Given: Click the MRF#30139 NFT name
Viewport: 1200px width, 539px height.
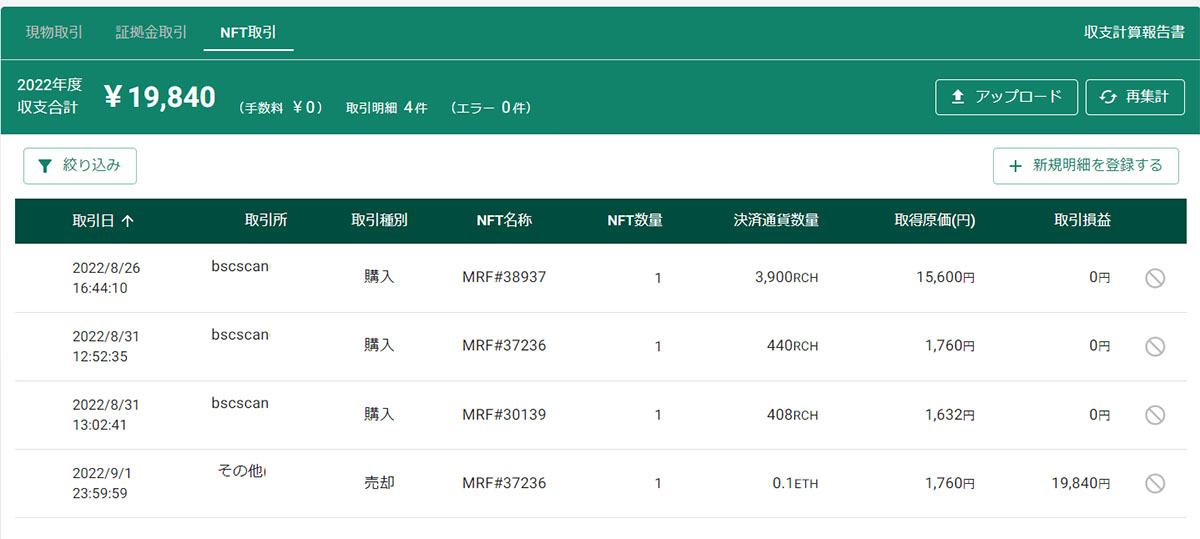Looking at the screenshot, I should click(x=504, y=414).
